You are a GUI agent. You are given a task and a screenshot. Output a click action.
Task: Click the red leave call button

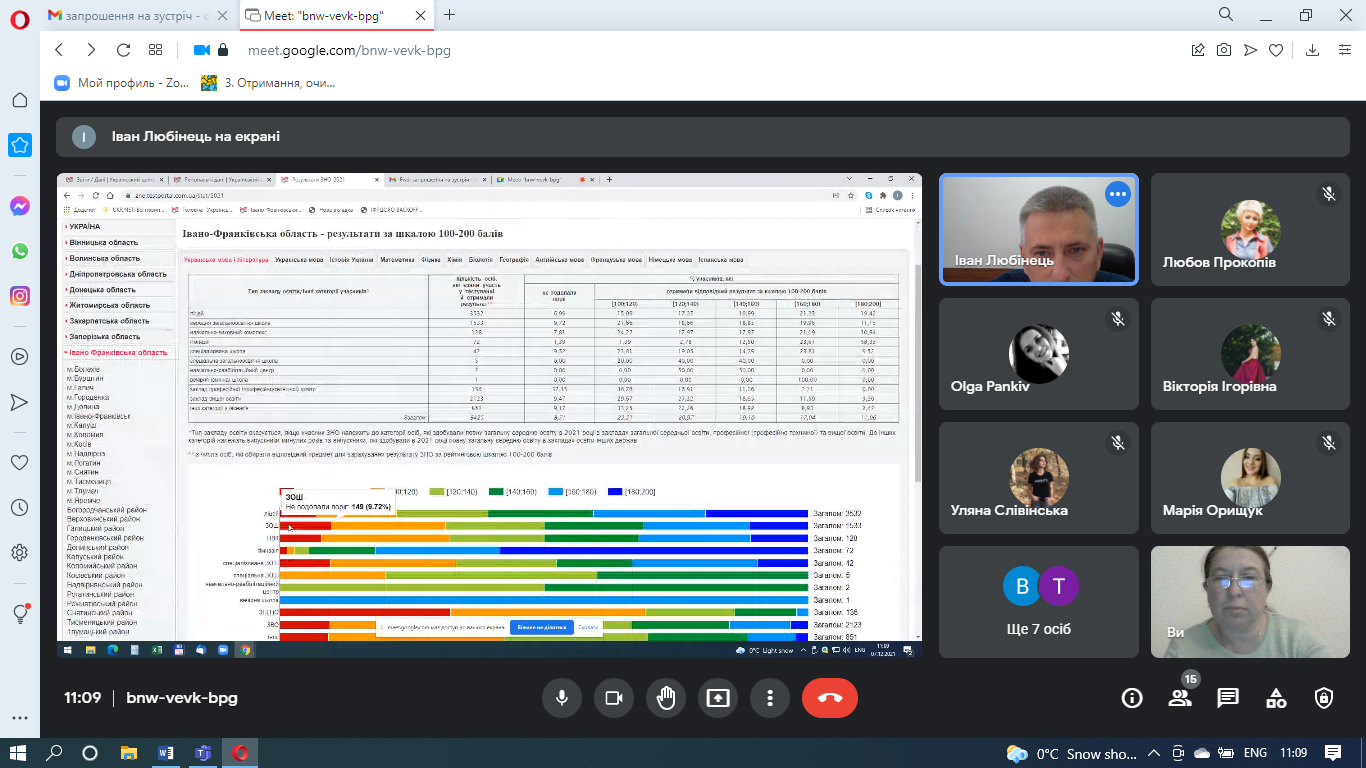point(829,698)
